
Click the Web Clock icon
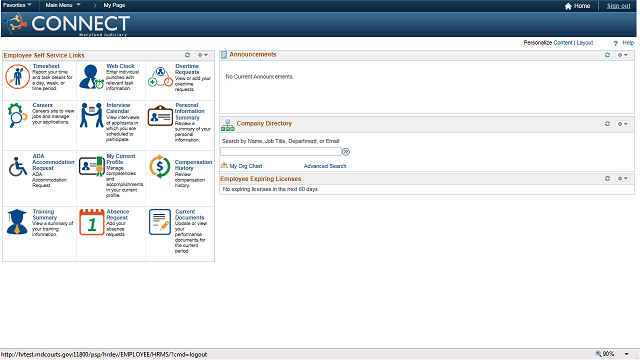91,77
